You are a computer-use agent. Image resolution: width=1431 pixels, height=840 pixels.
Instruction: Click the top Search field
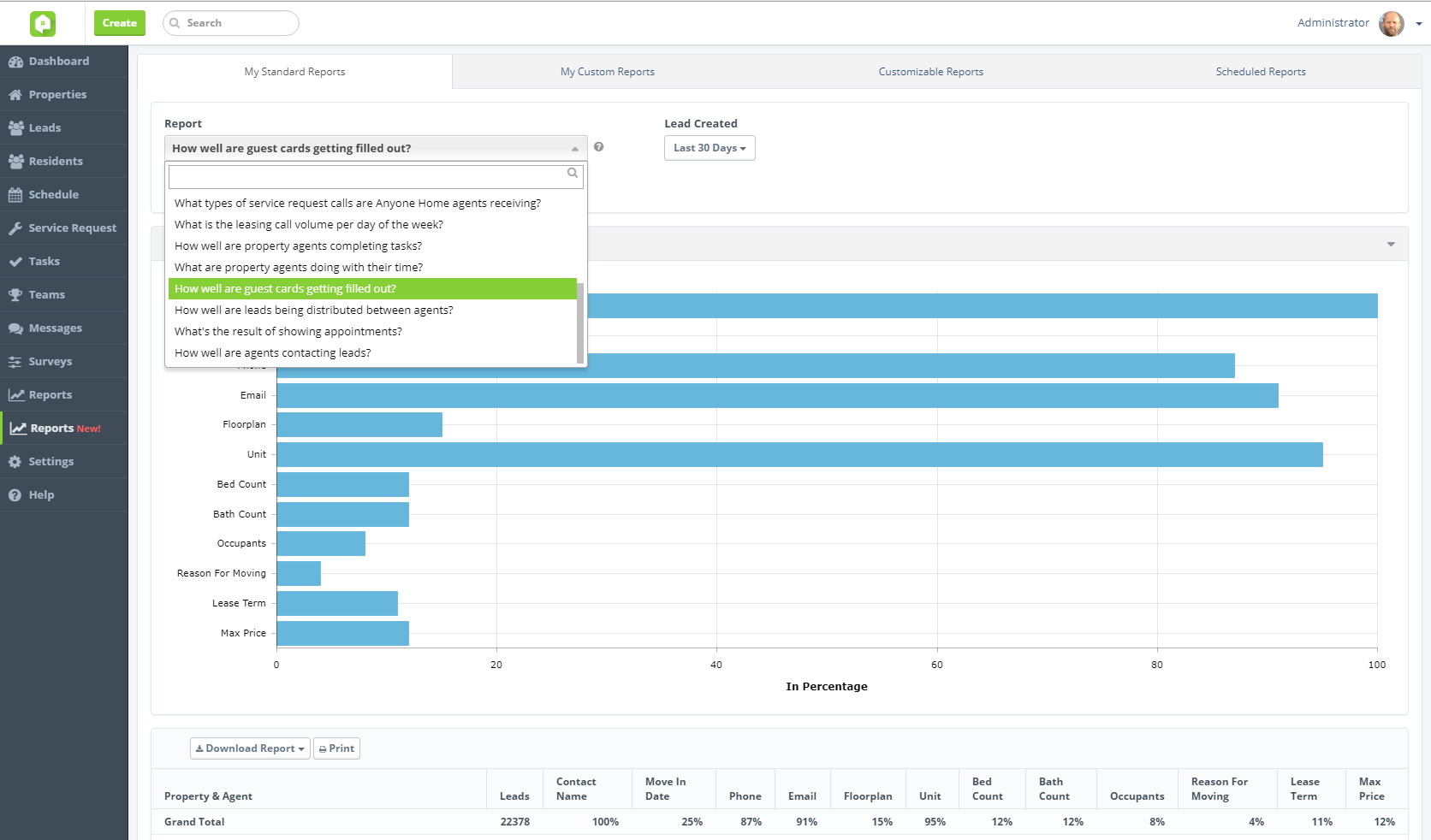pyautogui.click(x=231, y=23)
